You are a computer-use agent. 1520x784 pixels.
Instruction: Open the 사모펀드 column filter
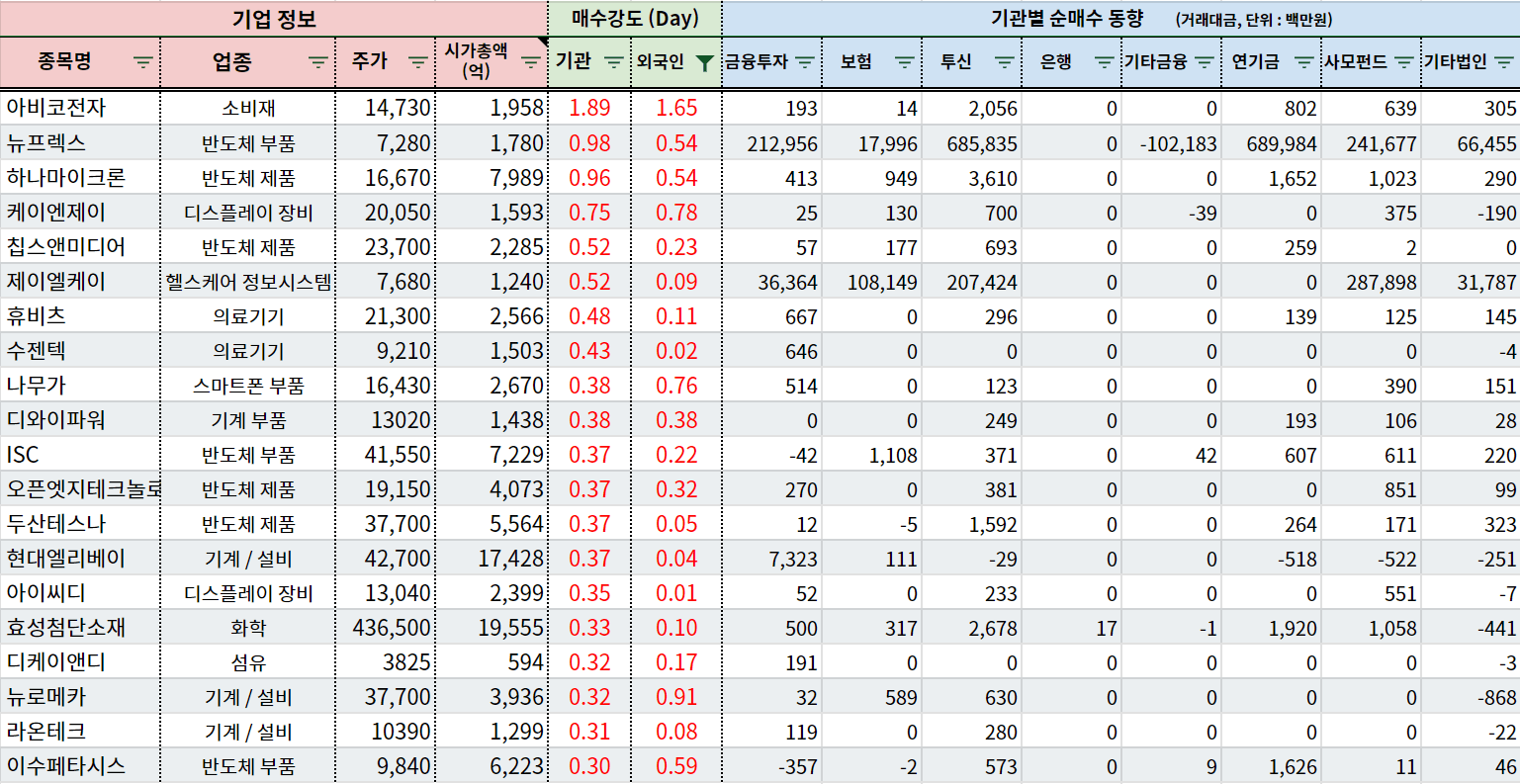(1403, 62)
